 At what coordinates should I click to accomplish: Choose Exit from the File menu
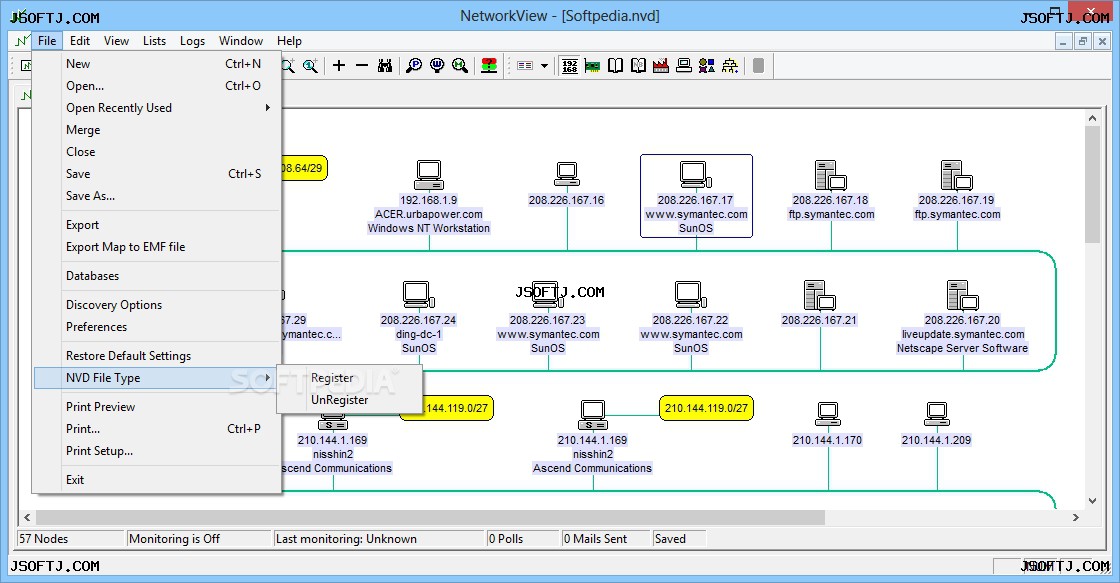pos(157,480)
